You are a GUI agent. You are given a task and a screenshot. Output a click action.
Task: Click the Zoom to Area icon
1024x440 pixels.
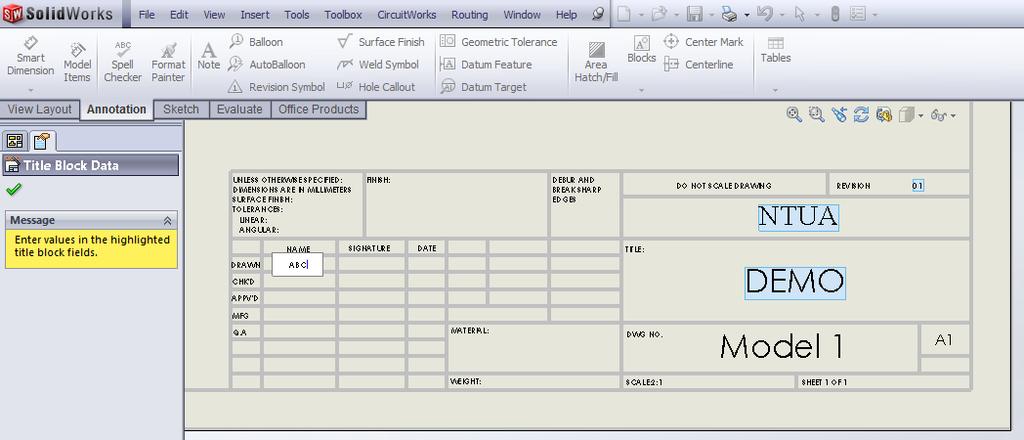tap(816, 115)
